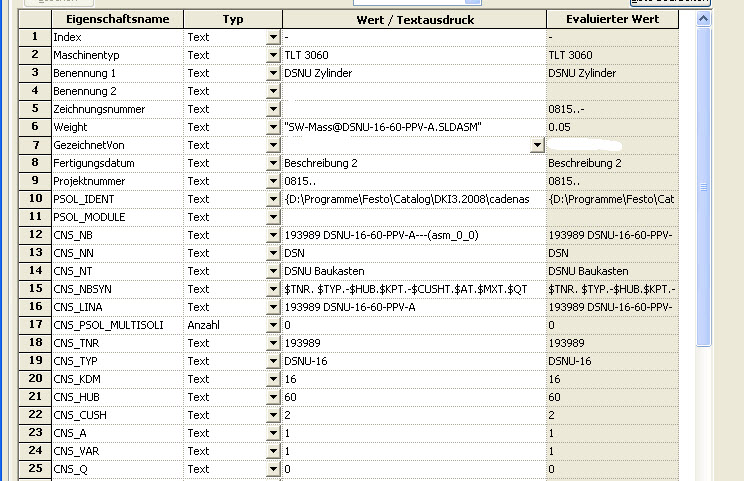Click the Typ column header

[232, 19]
